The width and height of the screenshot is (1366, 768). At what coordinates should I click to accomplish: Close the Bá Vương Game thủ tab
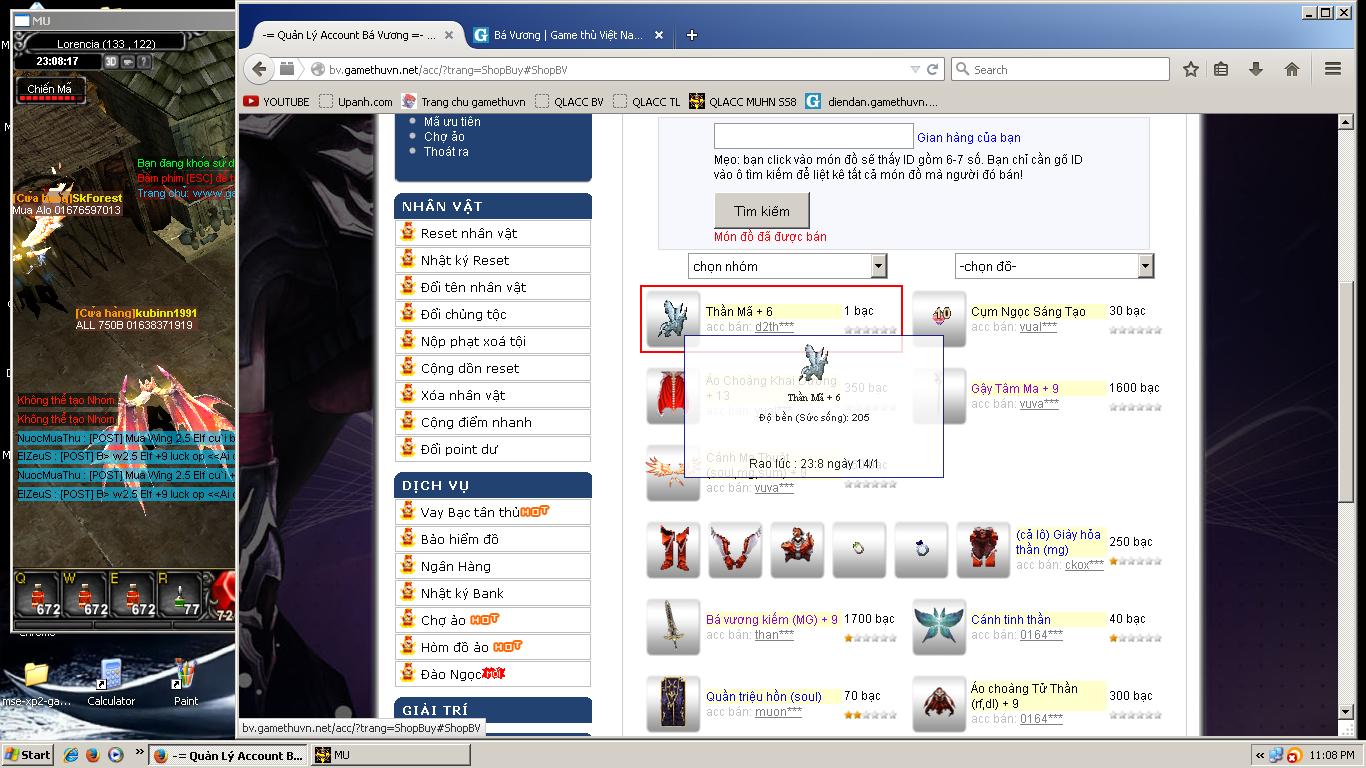pos(659,35)
